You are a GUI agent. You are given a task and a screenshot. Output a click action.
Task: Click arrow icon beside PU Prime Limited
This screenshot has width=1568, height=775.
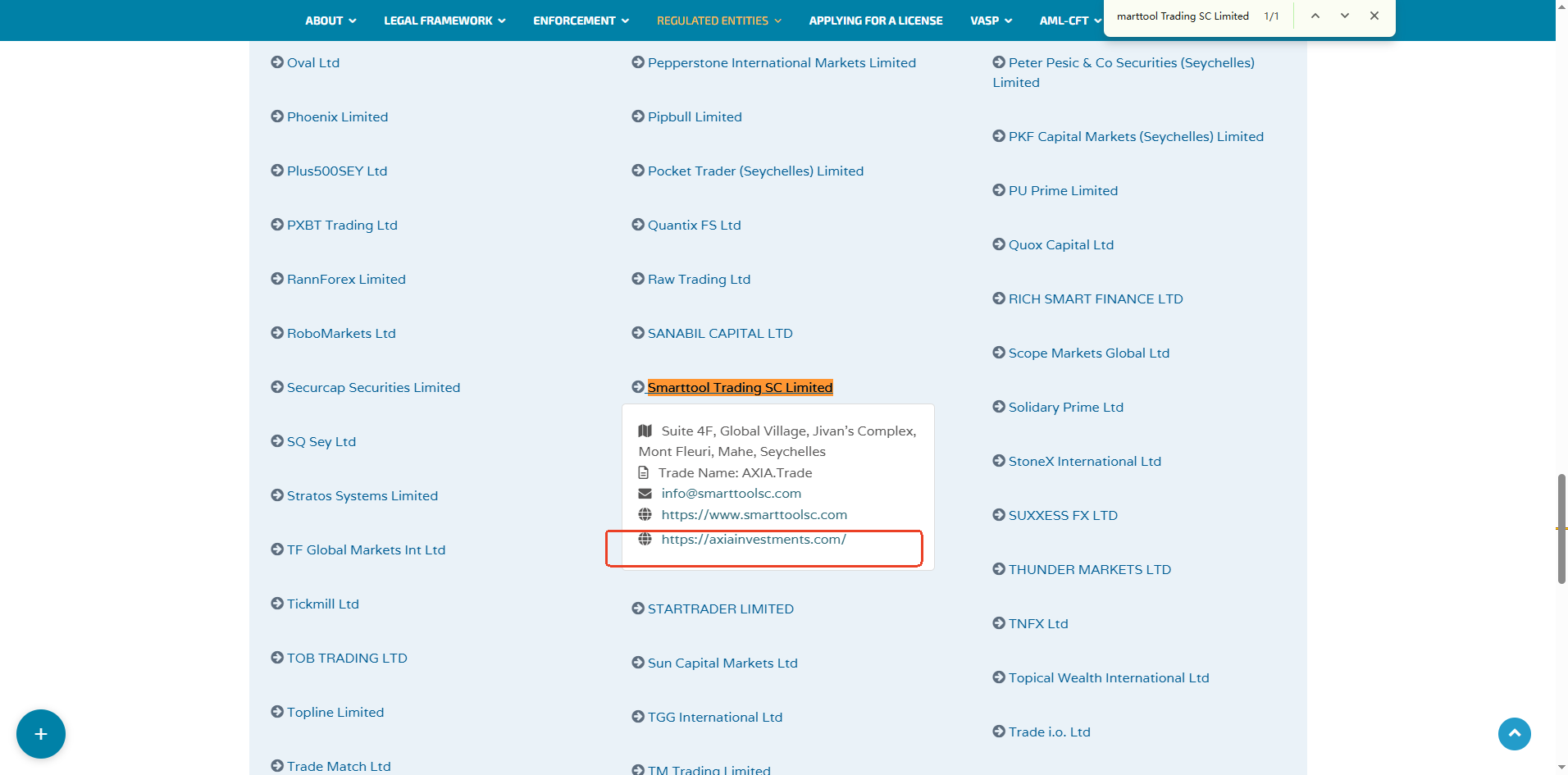(999, 190)
